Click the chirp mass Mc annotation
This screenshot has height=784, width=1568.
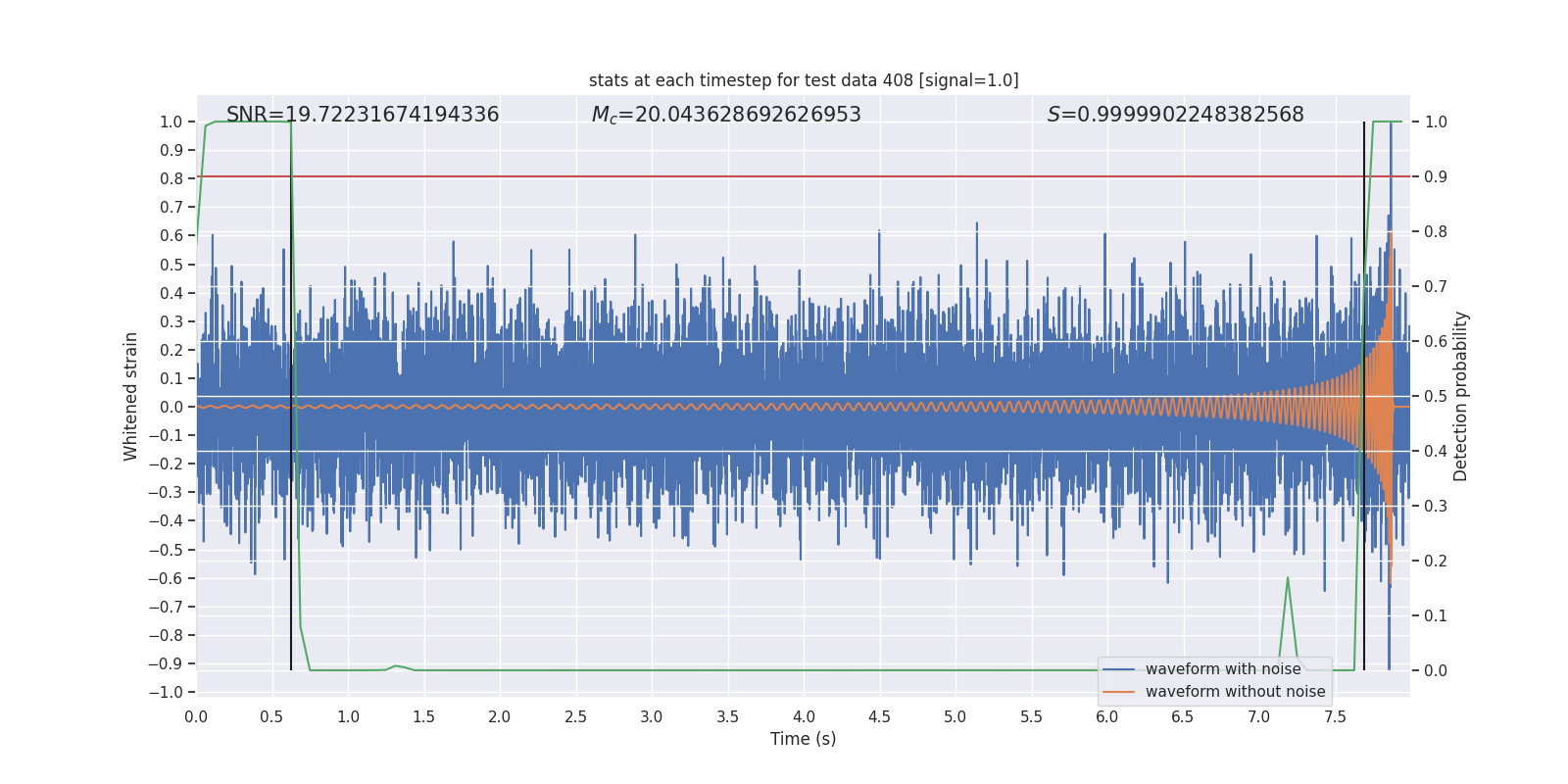point(726,115)
